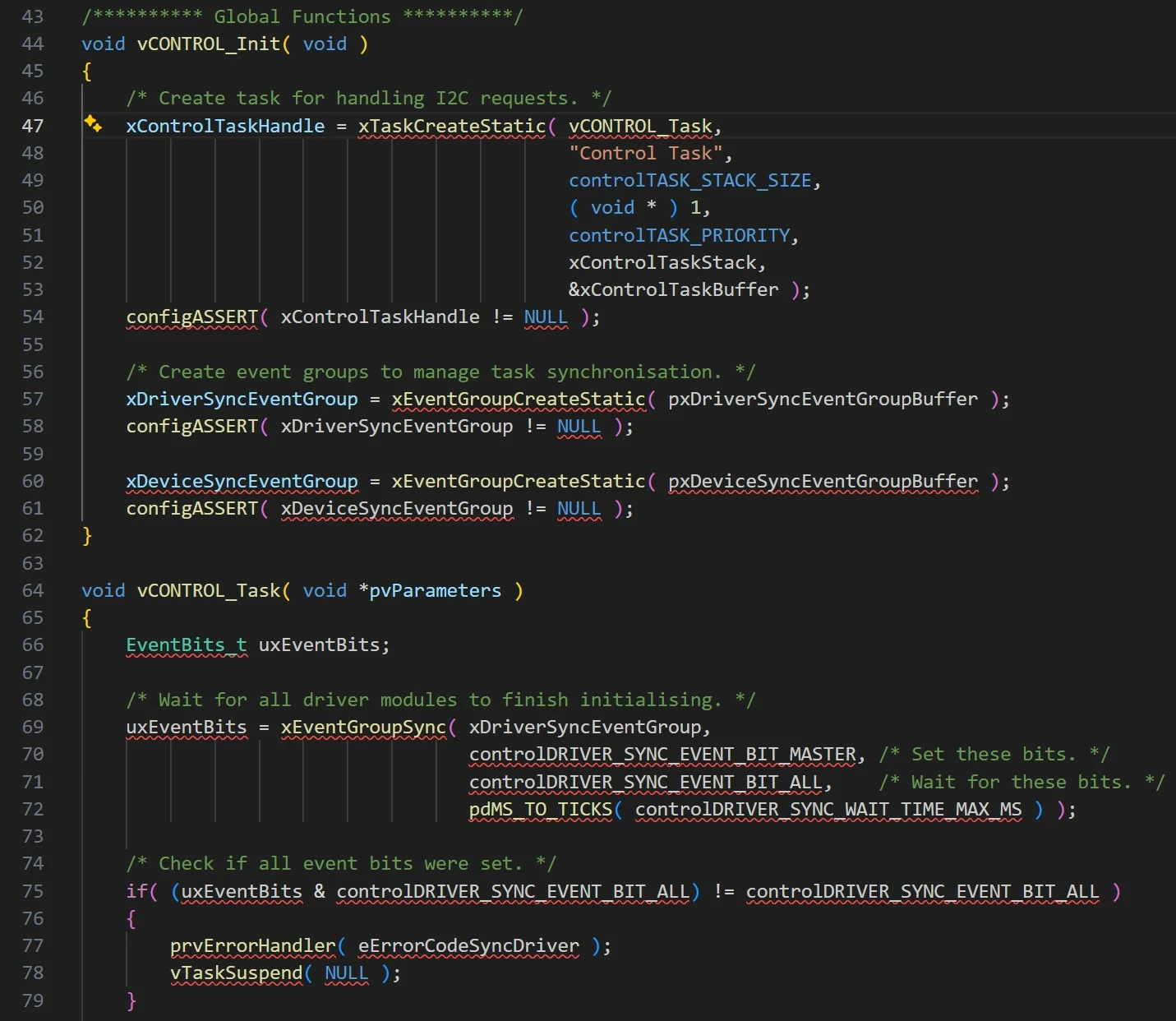The height and width of the screenshot is (1021, 1176).
Task: Click line number 54 in the gutter
Action: click(33, 317)
